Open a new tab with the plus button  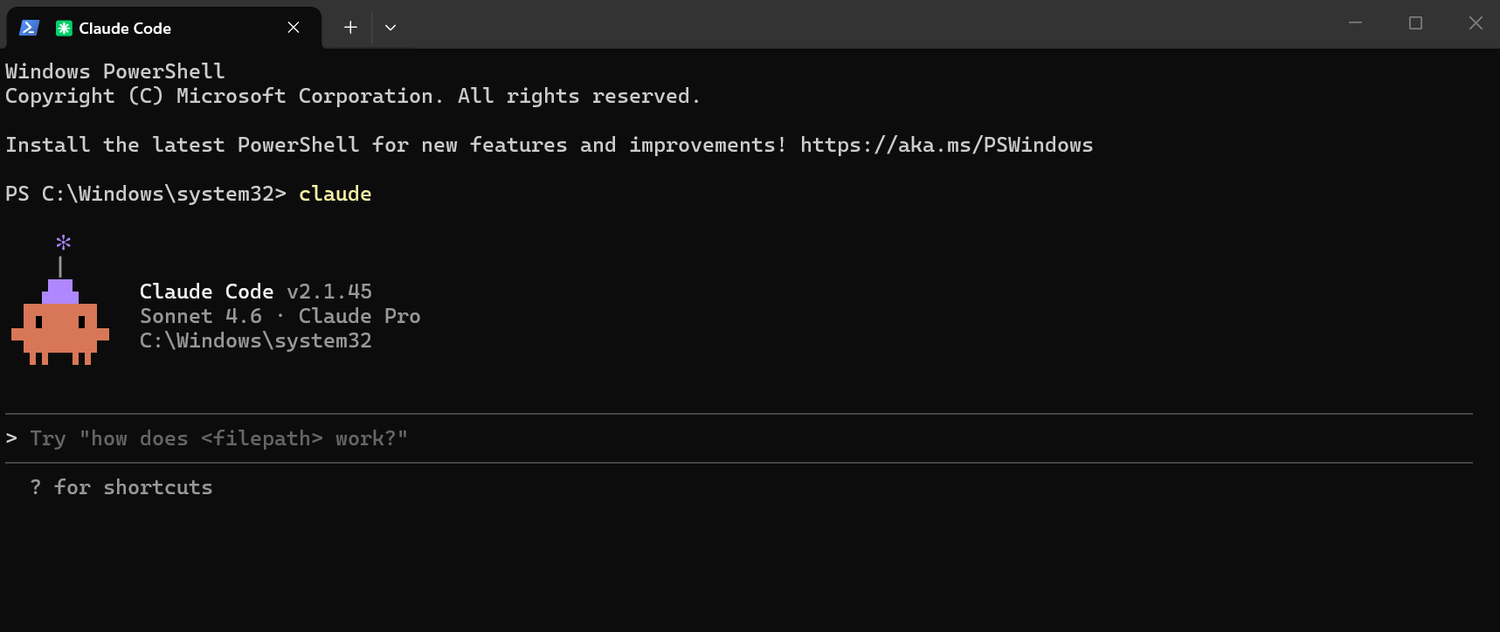click(350, 28)
